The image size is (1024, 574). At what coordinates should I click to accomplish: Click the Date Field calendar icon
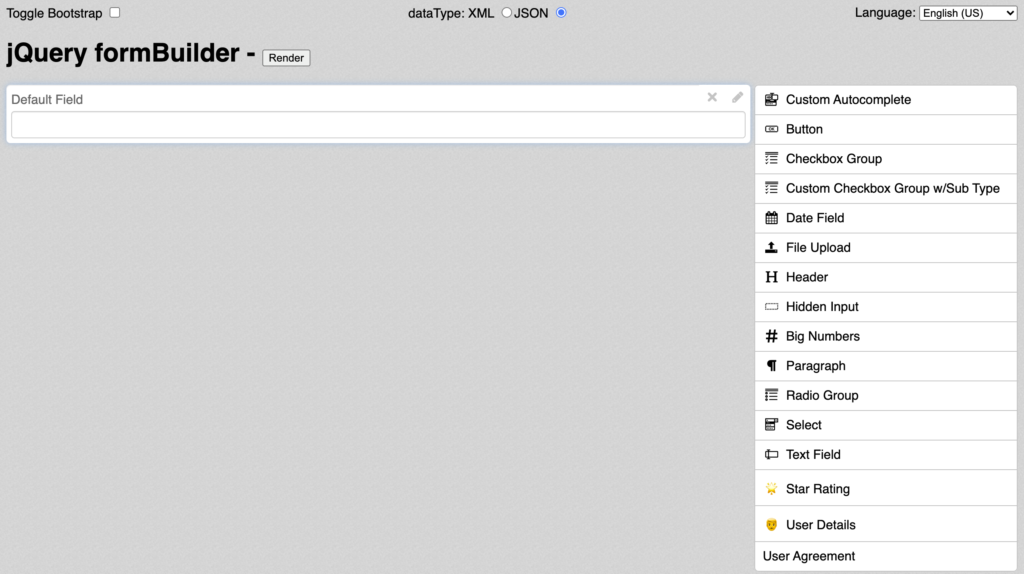(771, 218)
